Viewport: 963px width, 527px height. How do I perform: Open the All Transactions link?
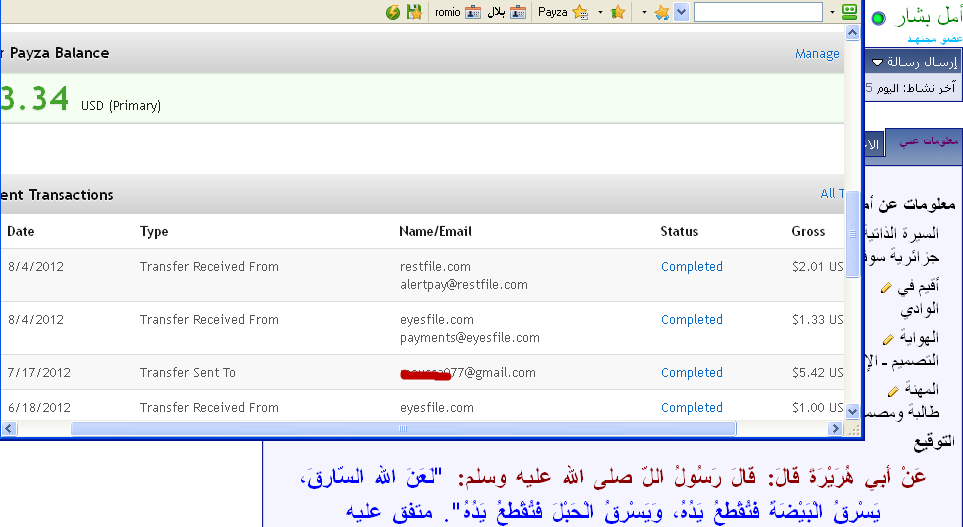832,193
